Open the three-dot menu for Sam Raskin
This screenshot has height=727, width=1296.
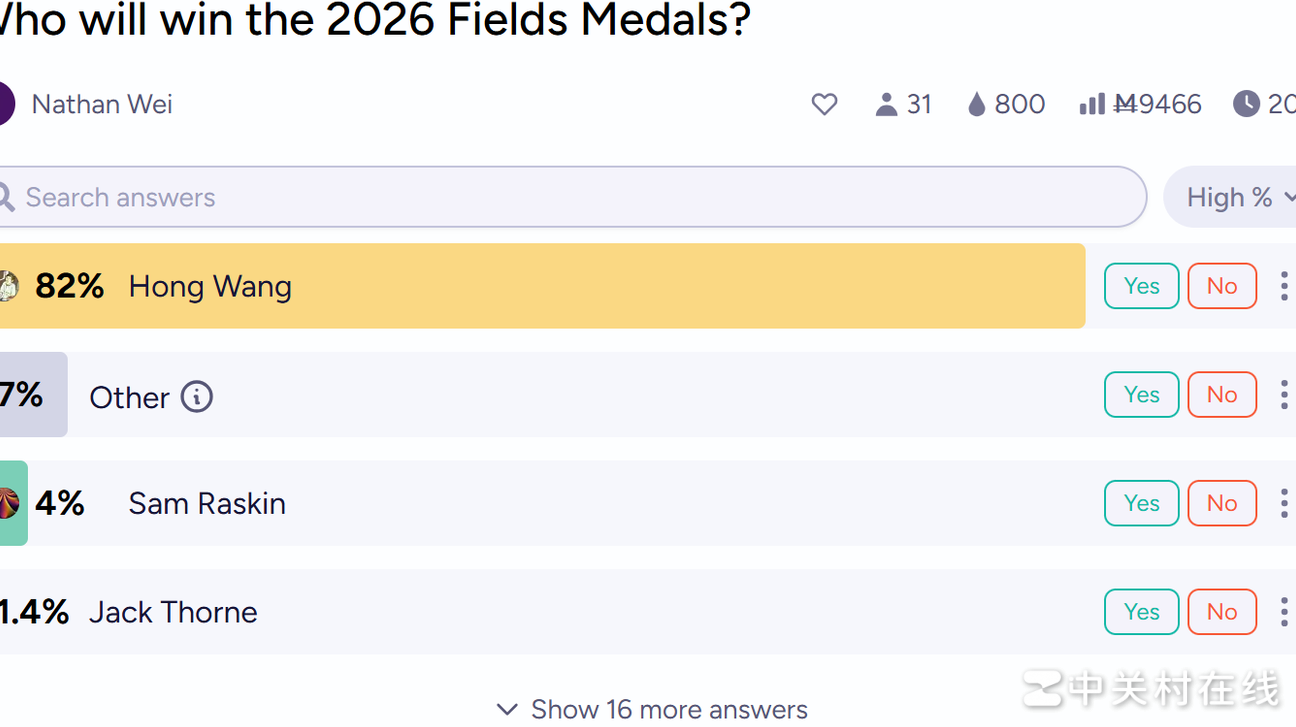coord(1284,503)
